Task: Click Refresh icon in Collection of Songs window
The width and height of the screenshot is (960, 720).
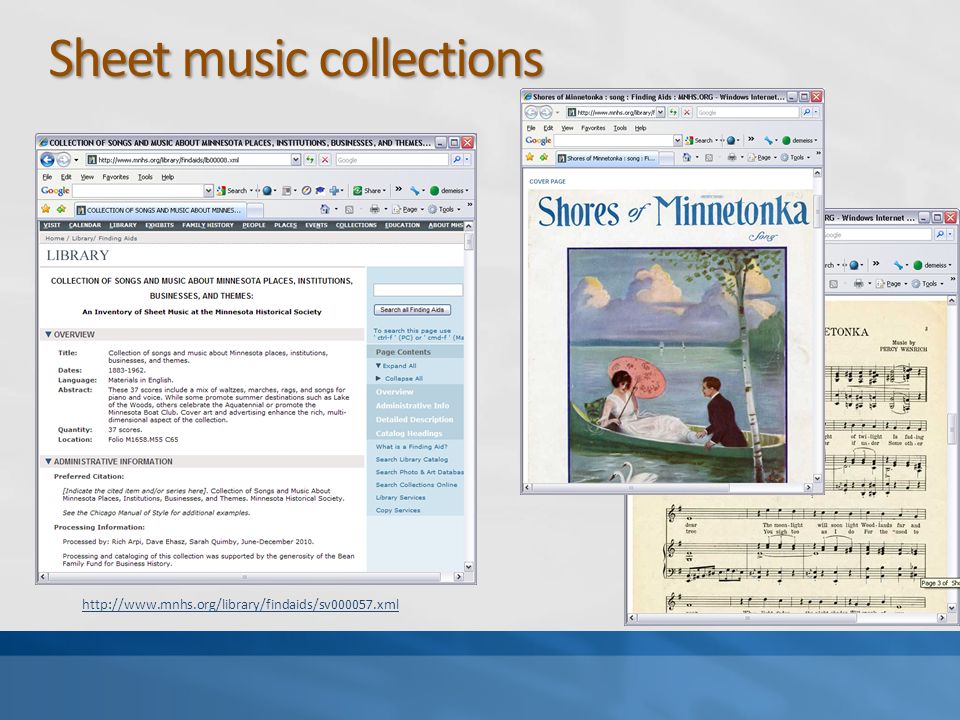Action: (310, 160)
